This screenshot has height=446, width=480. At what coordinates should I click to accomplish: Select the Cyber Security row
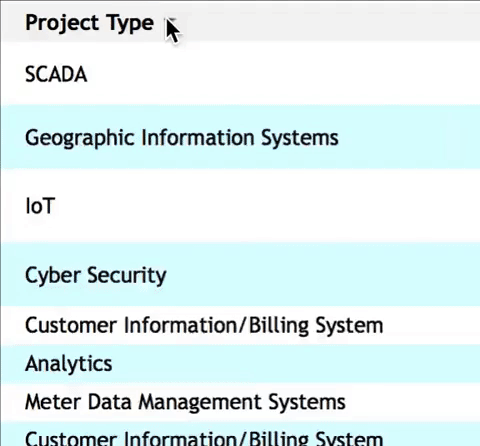(x=240, y=274)
